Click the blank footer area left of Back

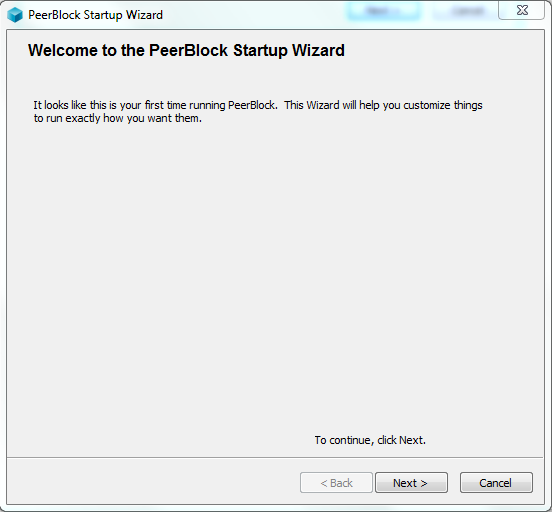(x=153, y=482)
